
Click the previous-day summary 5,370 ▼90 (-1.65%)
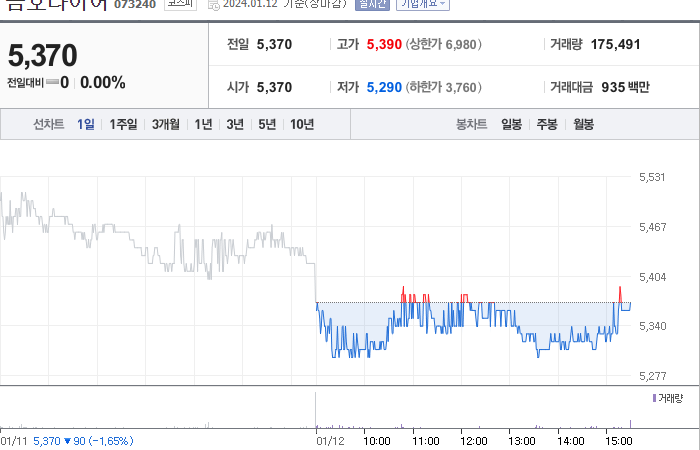[x=83, y=441]
